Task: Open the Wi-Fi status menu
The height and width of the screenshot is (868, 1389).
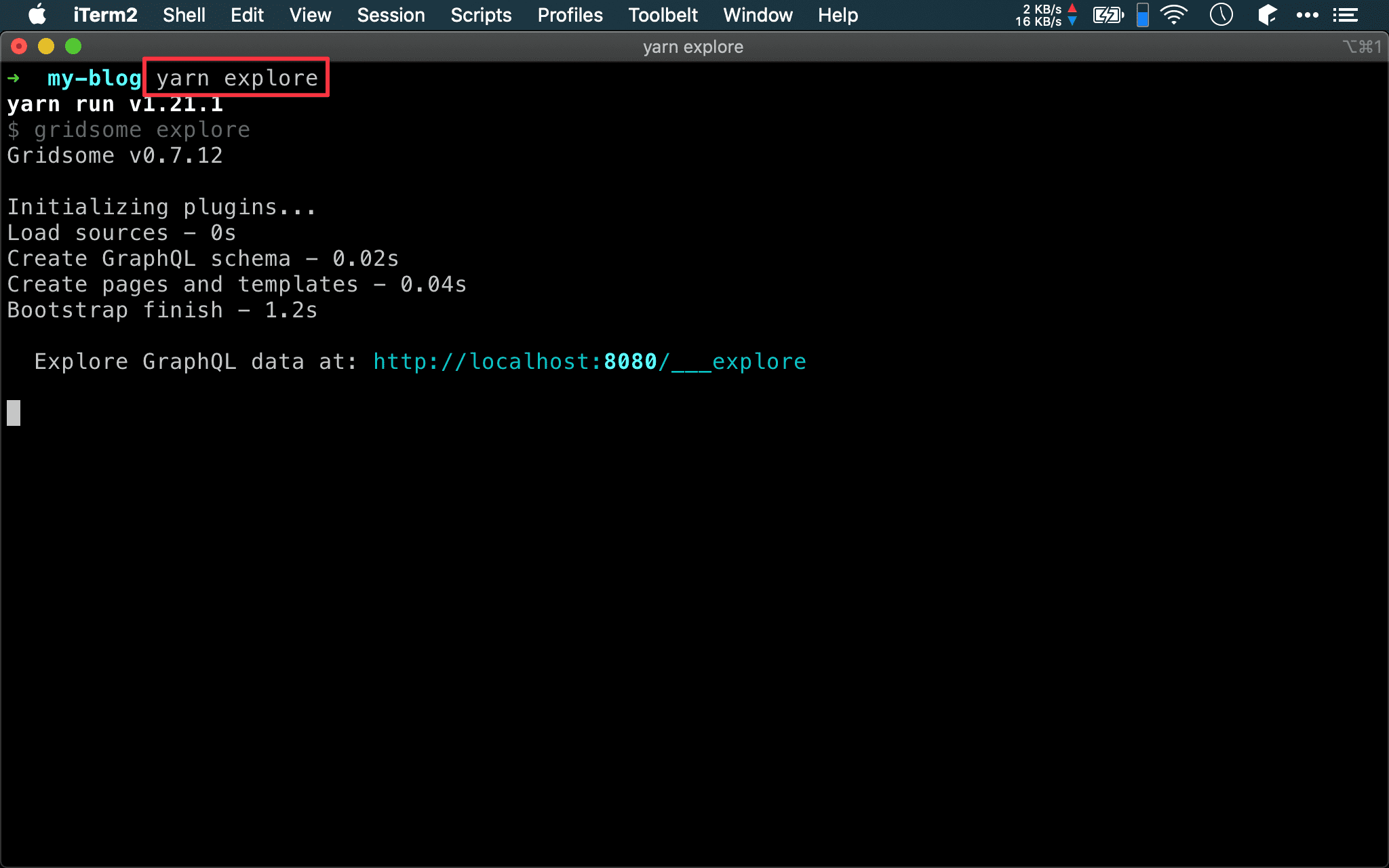Action: [x=1174, y=15]
